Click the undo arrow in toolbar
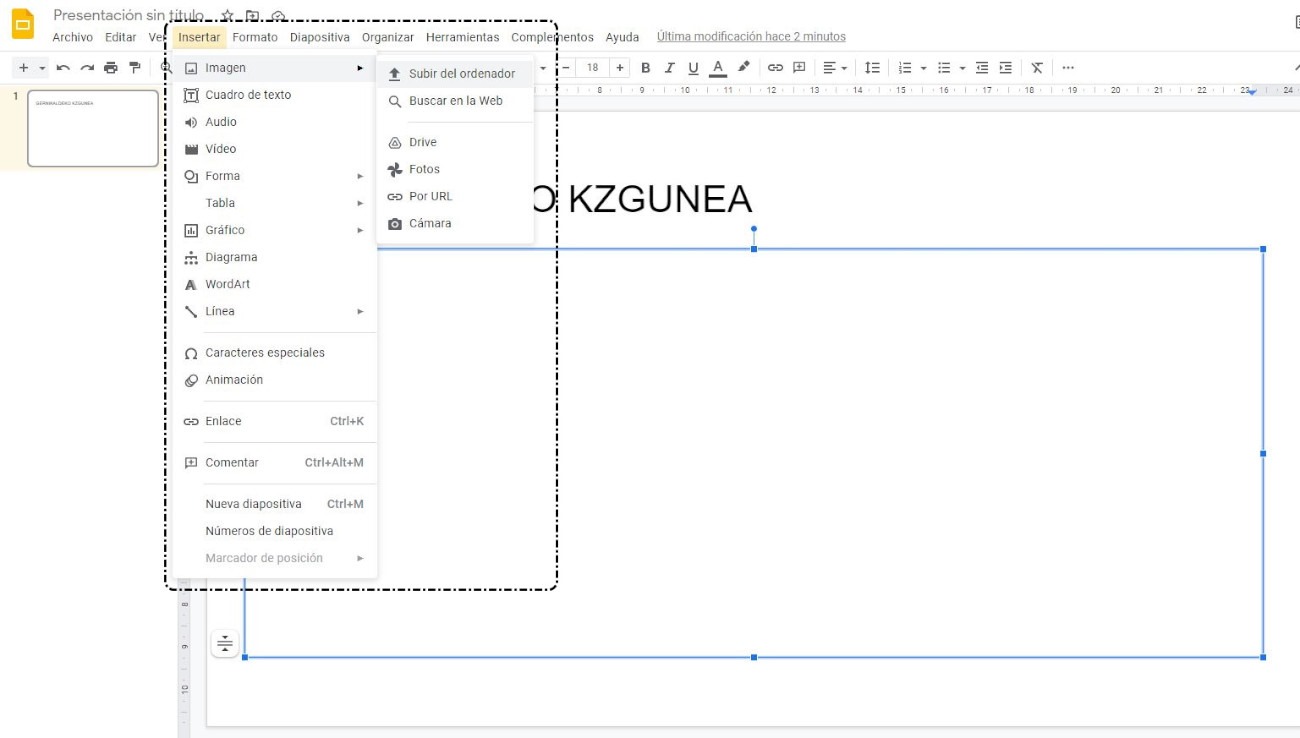This screenshot has width=1300, height=738. 63,68
